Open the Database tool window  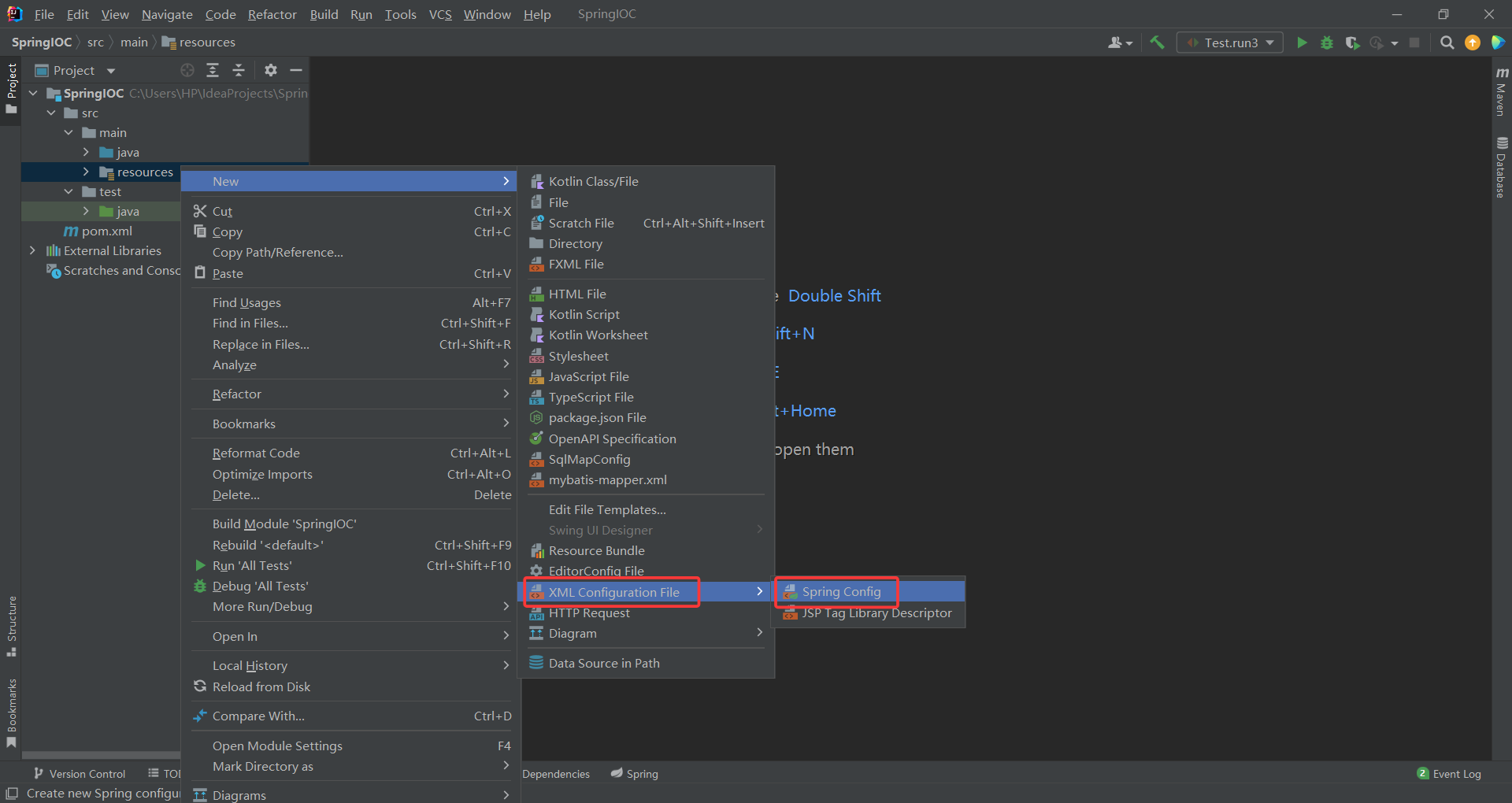1502,167
